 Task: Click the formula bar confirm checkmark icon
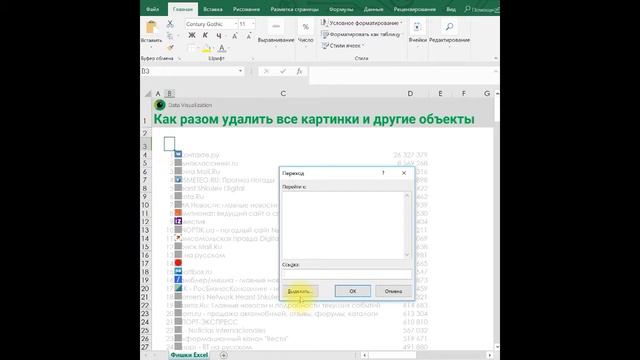tap(283, 71)
